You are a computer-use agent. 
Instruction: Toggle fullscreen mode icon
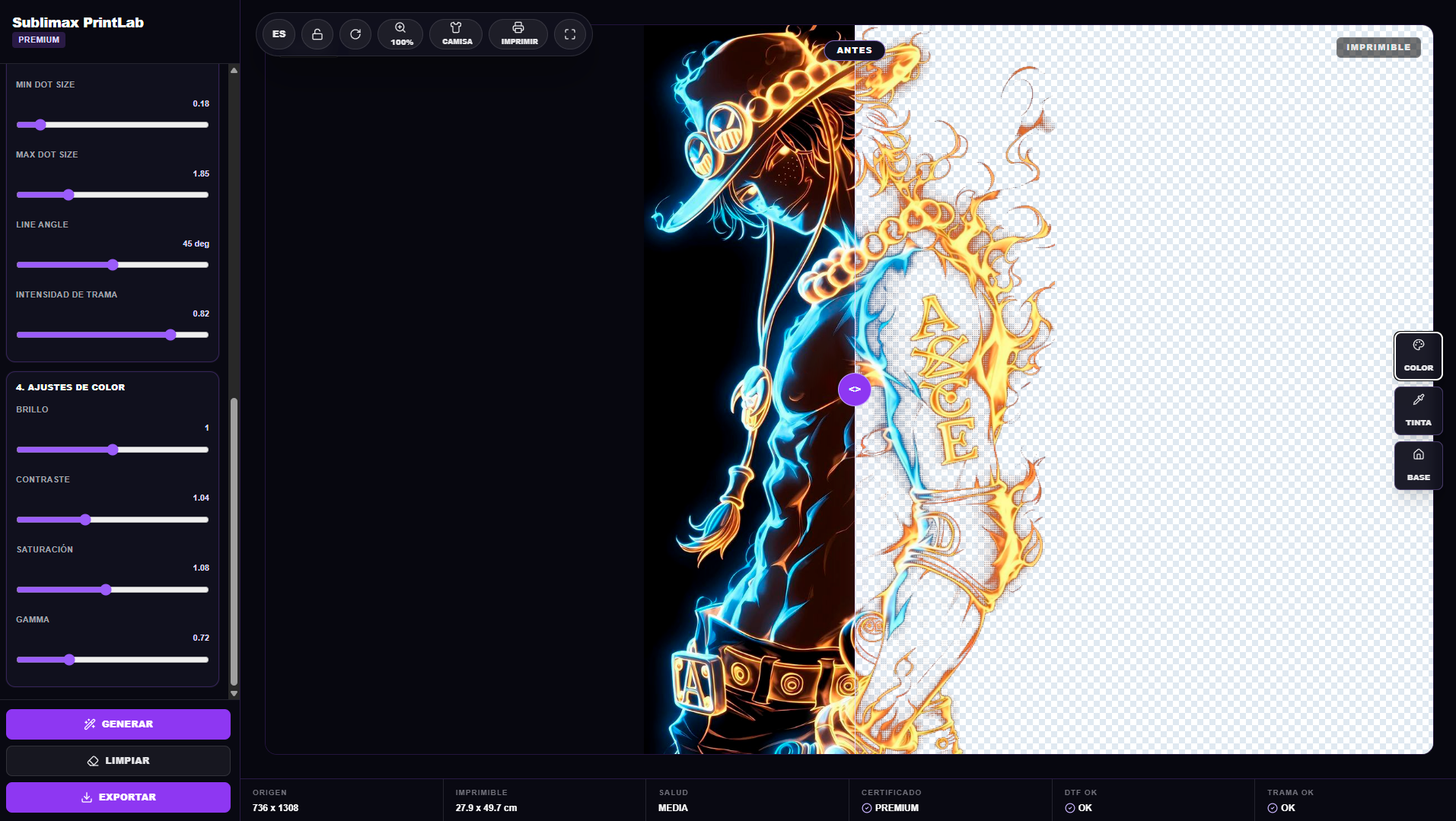click(x=570, y=34)
